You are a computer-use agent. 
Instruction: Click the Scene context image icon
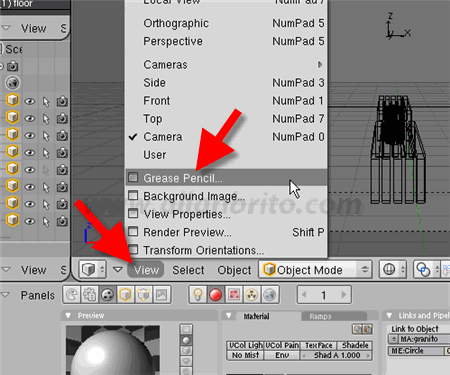click(162, 295)
